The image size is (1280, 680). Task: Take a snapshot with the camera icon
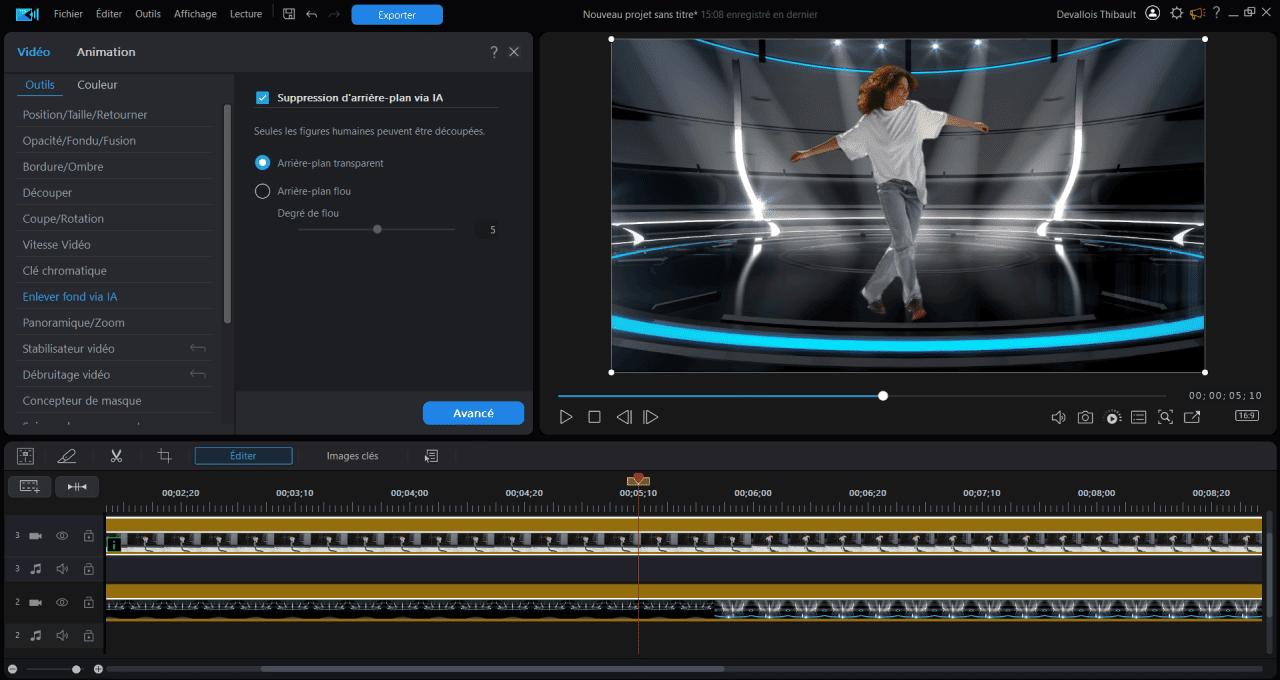tap(1085, 417)
